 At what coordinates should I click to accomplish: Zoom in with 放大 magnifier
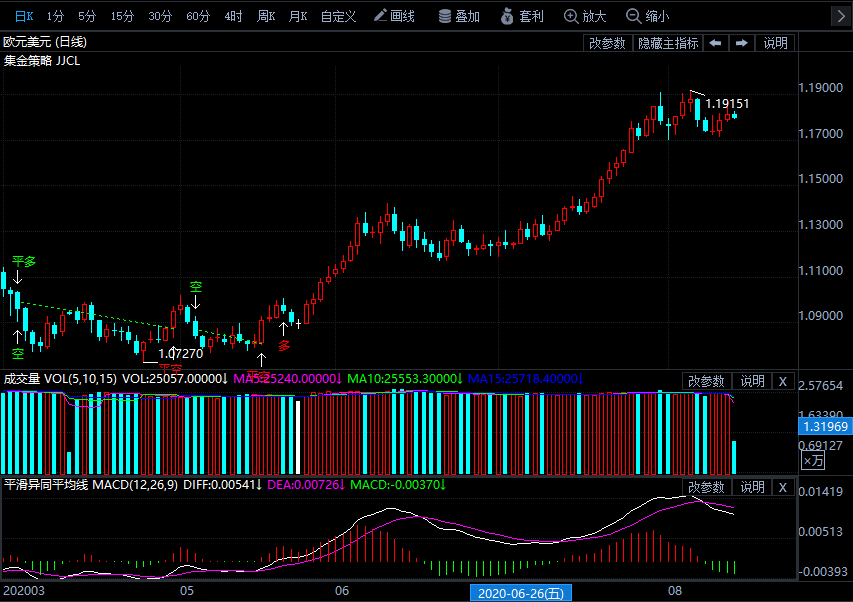click(x=586, y=16)
